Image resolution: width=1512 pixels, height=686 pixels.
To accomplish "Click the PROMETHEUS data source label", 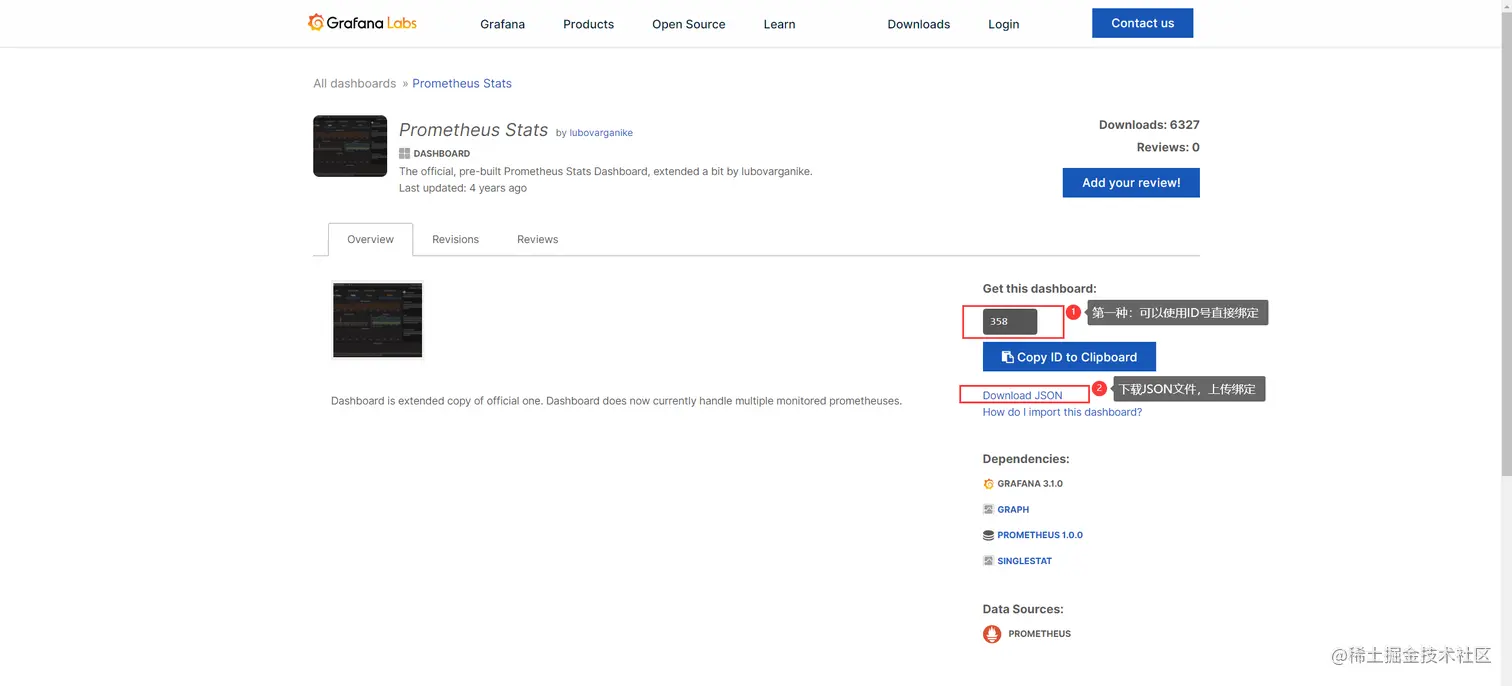I will tap(1039, 634).
